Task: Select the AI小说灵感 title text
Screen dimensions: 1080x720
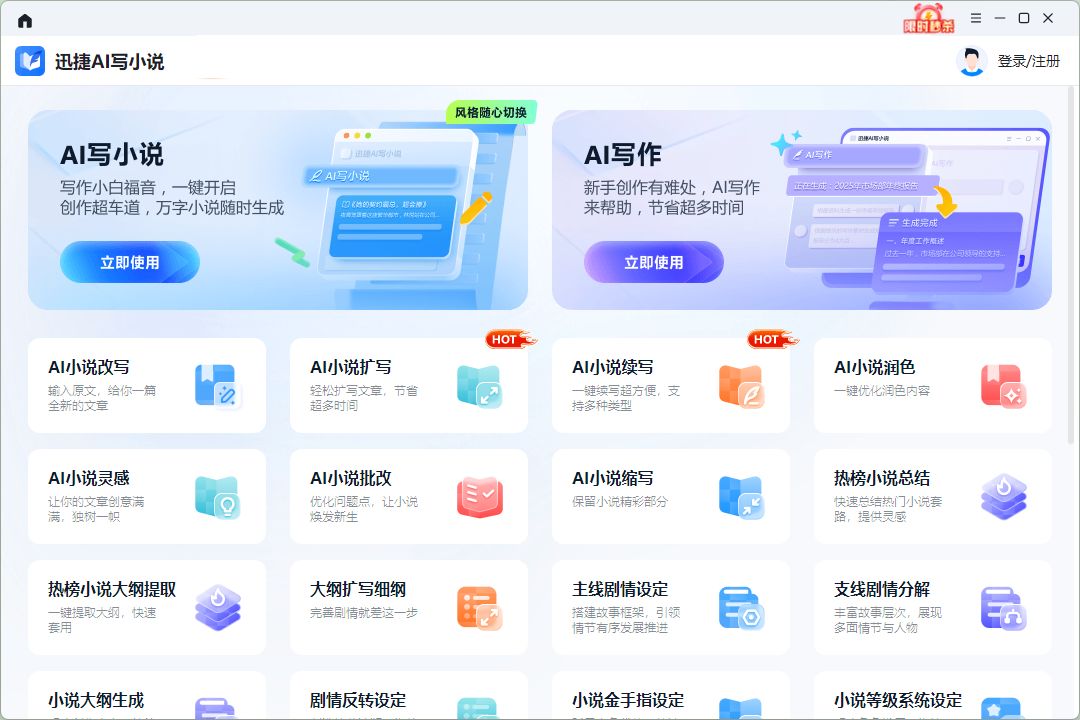Action: pyautogui.click(x=89, y=478)
